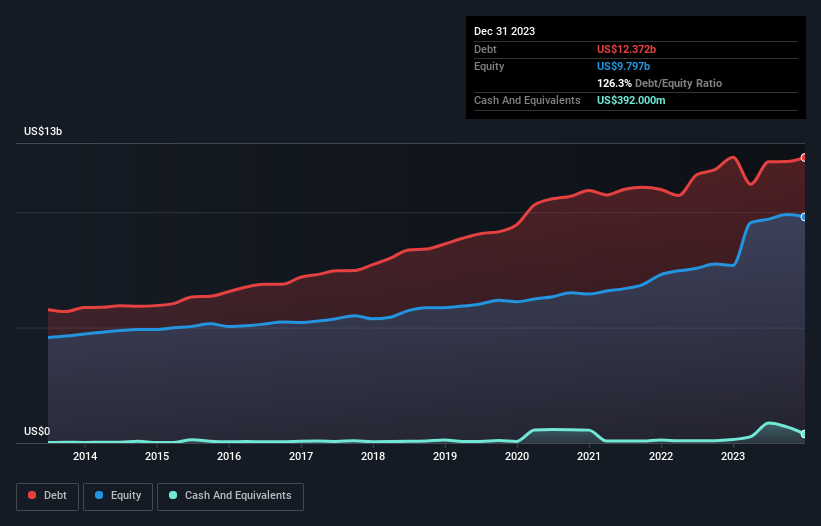Click the red Debt data point marker
This screenshot has width=821, height=526.
pyautogui.click(x=804, y=158)
